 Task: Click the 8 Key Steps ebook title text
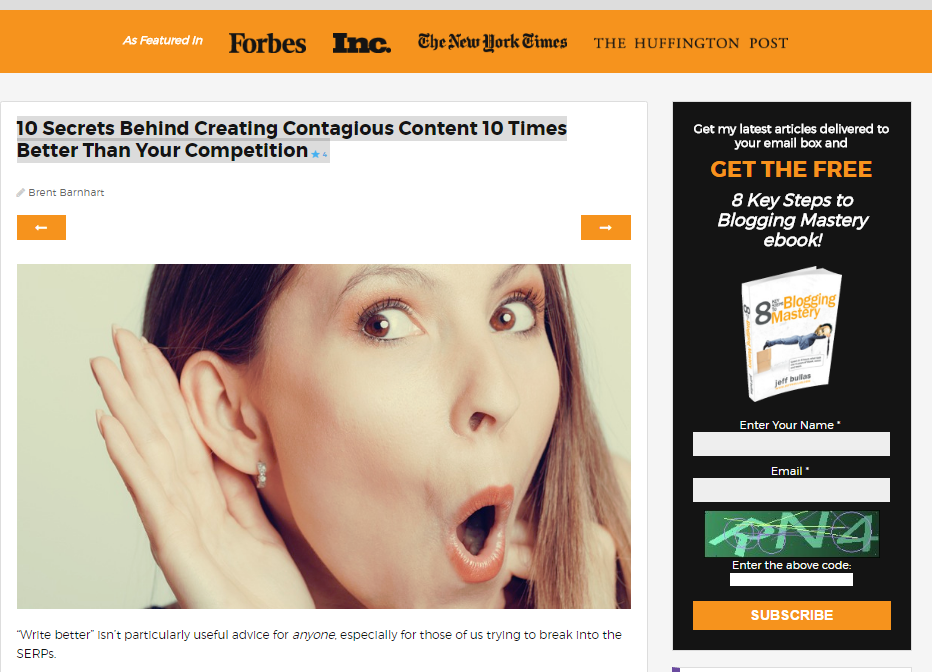(x=791, y=220)
